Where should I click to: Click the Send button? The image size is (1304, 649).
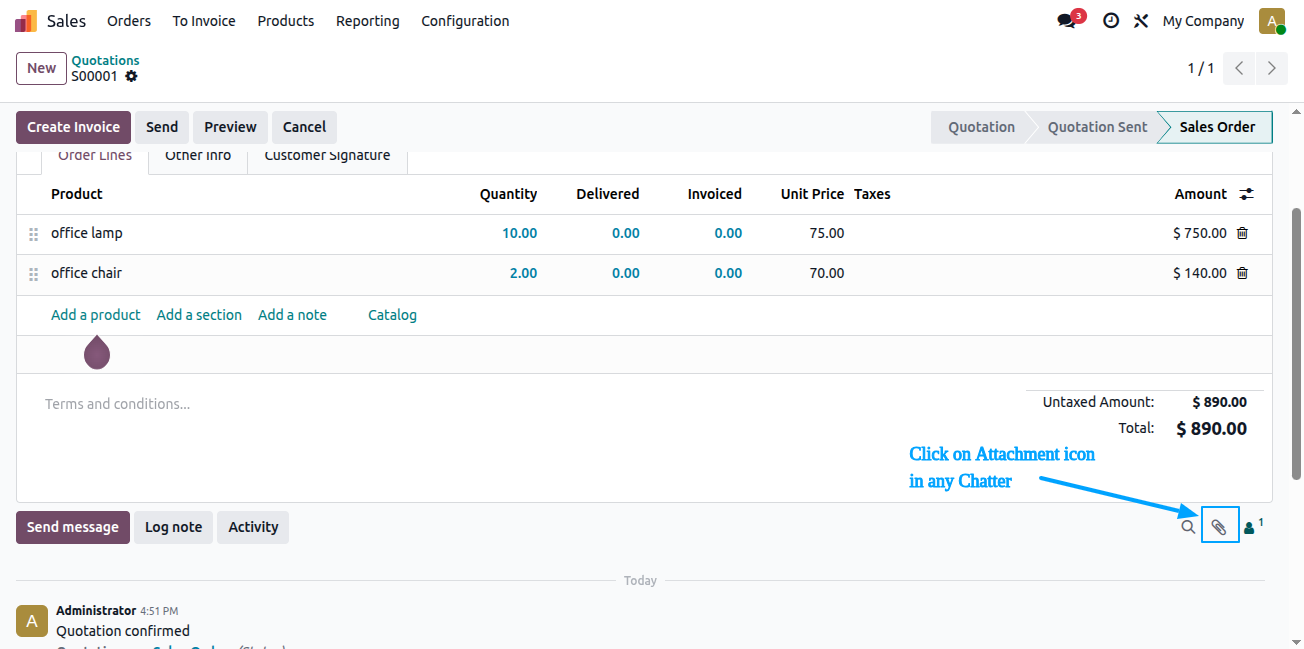[x=162, y=127]
